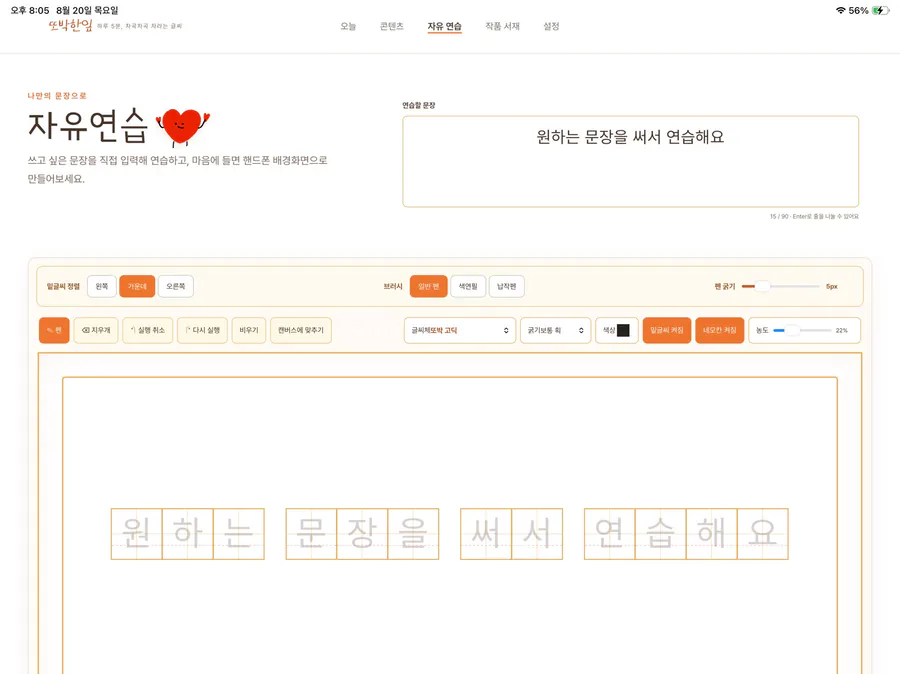The height and width of the screenshot is (674, 900).
Task: Tap the 서 practice cell
Action: pyautogui.click(x=537, y=533)
